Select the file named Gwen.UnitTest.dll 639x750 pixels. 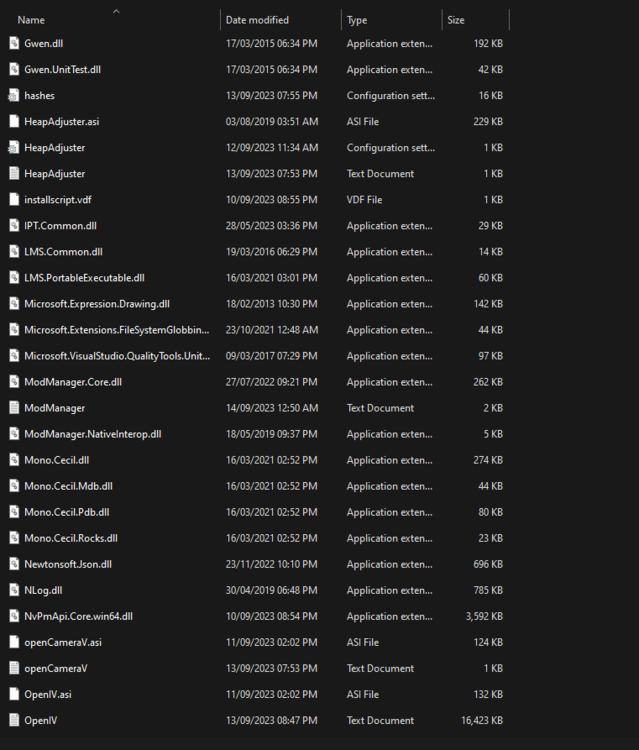[63, 69]
